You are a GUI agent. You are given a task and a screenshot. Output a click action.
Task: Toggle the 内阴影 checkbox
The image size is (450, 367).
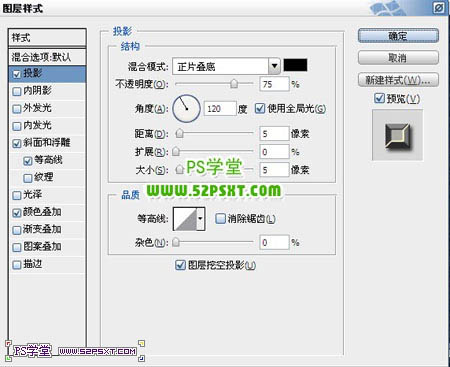[x=16, y=91]
